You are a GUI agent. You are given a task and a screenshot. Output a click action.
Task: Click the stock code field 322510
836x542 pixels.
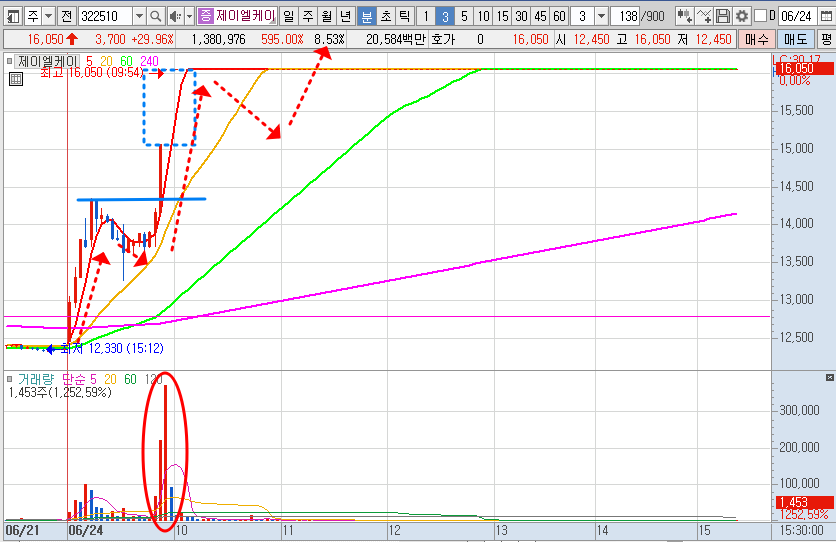pyautogui.click(x=106, y=16)
